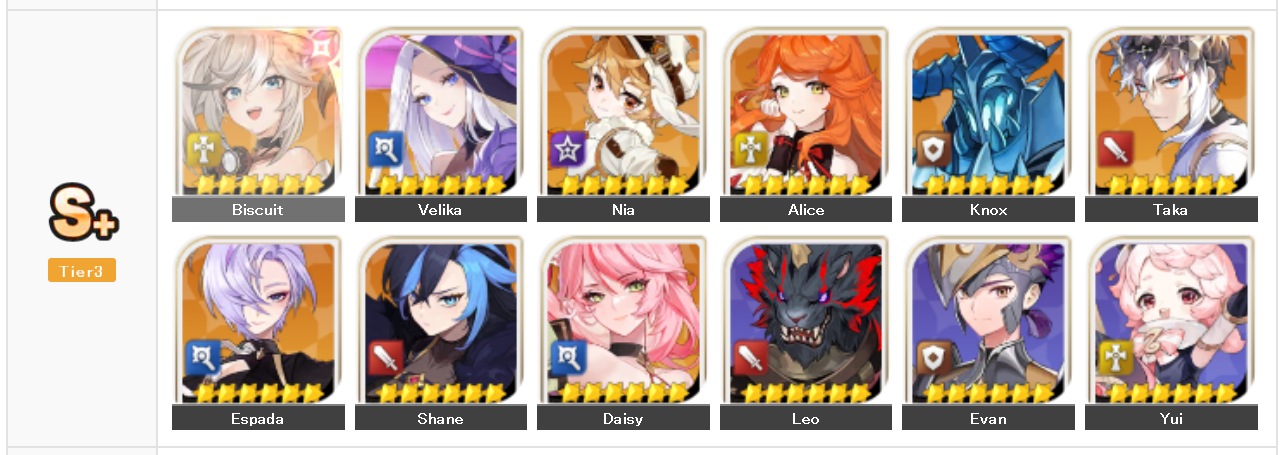Open the Yui name label
This screenshot has height=455, width=1282.
(x=1171, y=418)
